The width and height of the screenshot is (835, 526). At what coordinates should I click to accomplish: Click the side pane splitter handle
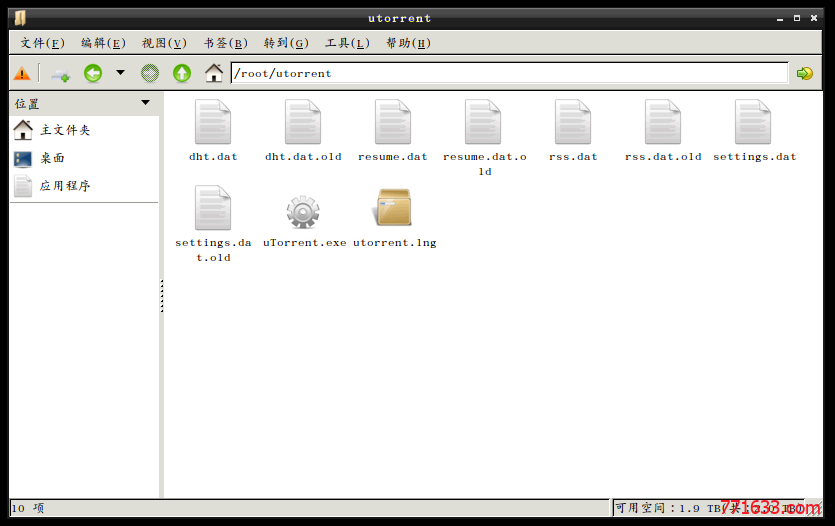[161, 295]
